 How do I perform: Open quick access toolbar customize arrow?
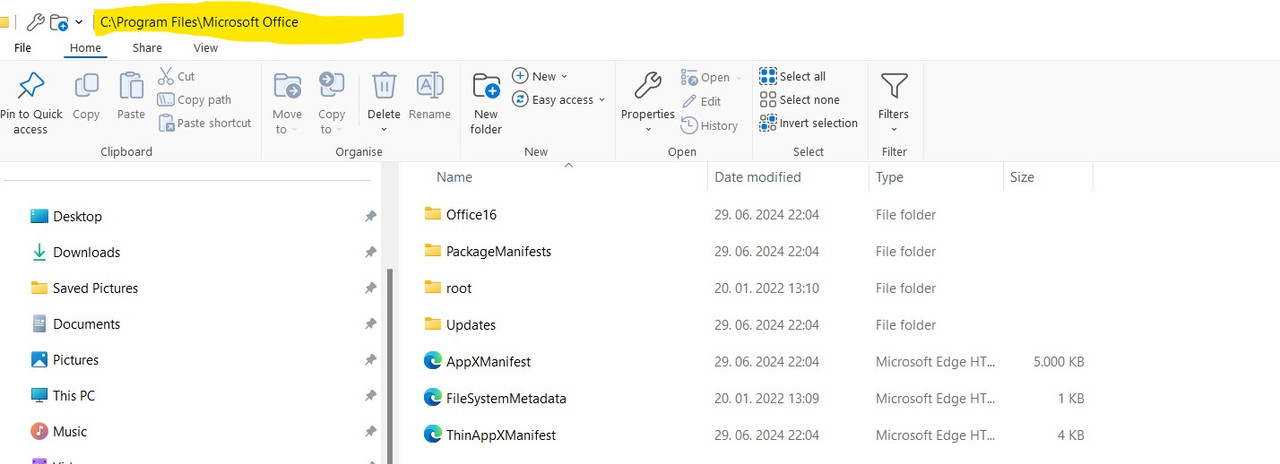coord(79,22)
